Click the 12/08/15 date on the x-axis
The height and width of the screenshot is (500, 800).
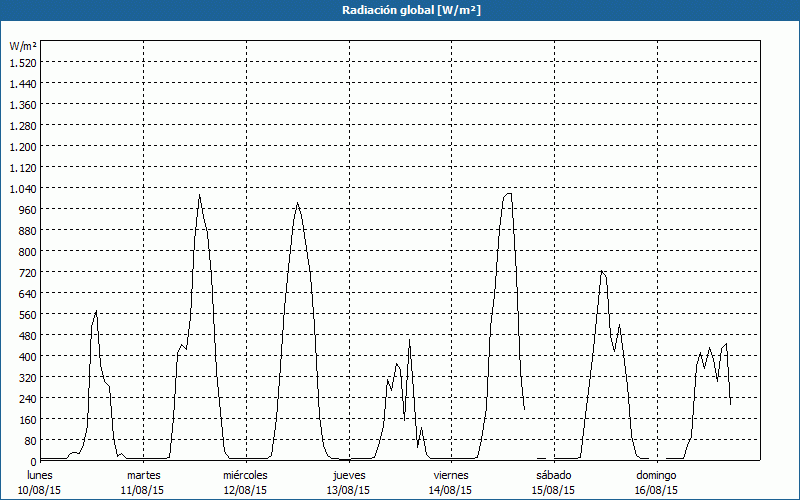[245, 490]
